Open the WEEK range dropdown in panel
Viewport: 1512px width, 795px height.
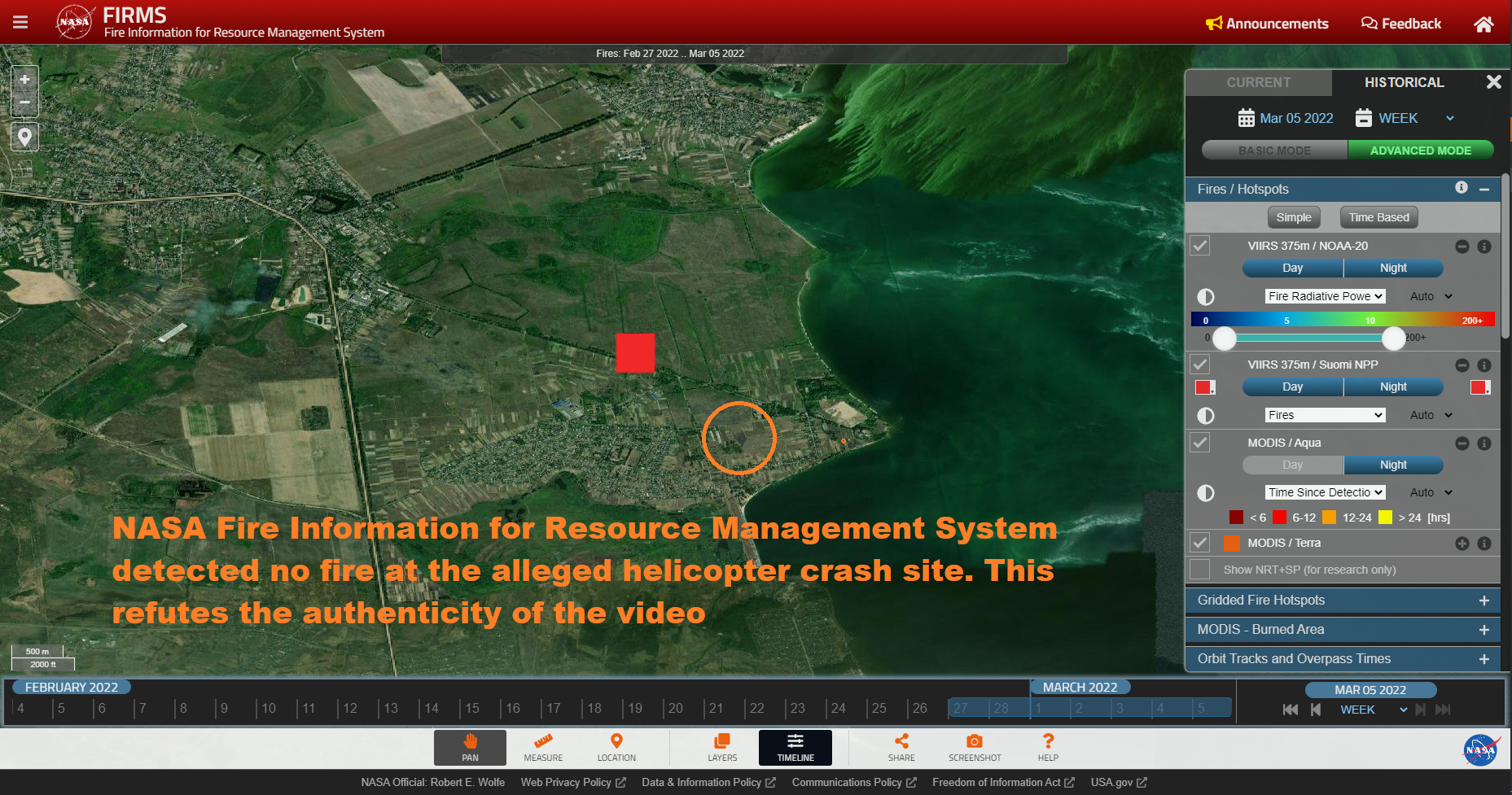pyautogui.click(x=1405, y=118)
